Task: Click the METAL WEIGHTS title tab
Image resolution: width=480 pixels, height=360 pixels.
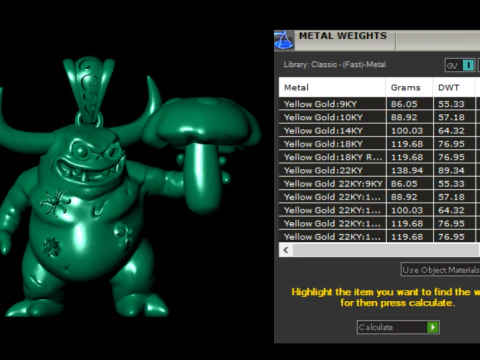Action: [343, 36]
